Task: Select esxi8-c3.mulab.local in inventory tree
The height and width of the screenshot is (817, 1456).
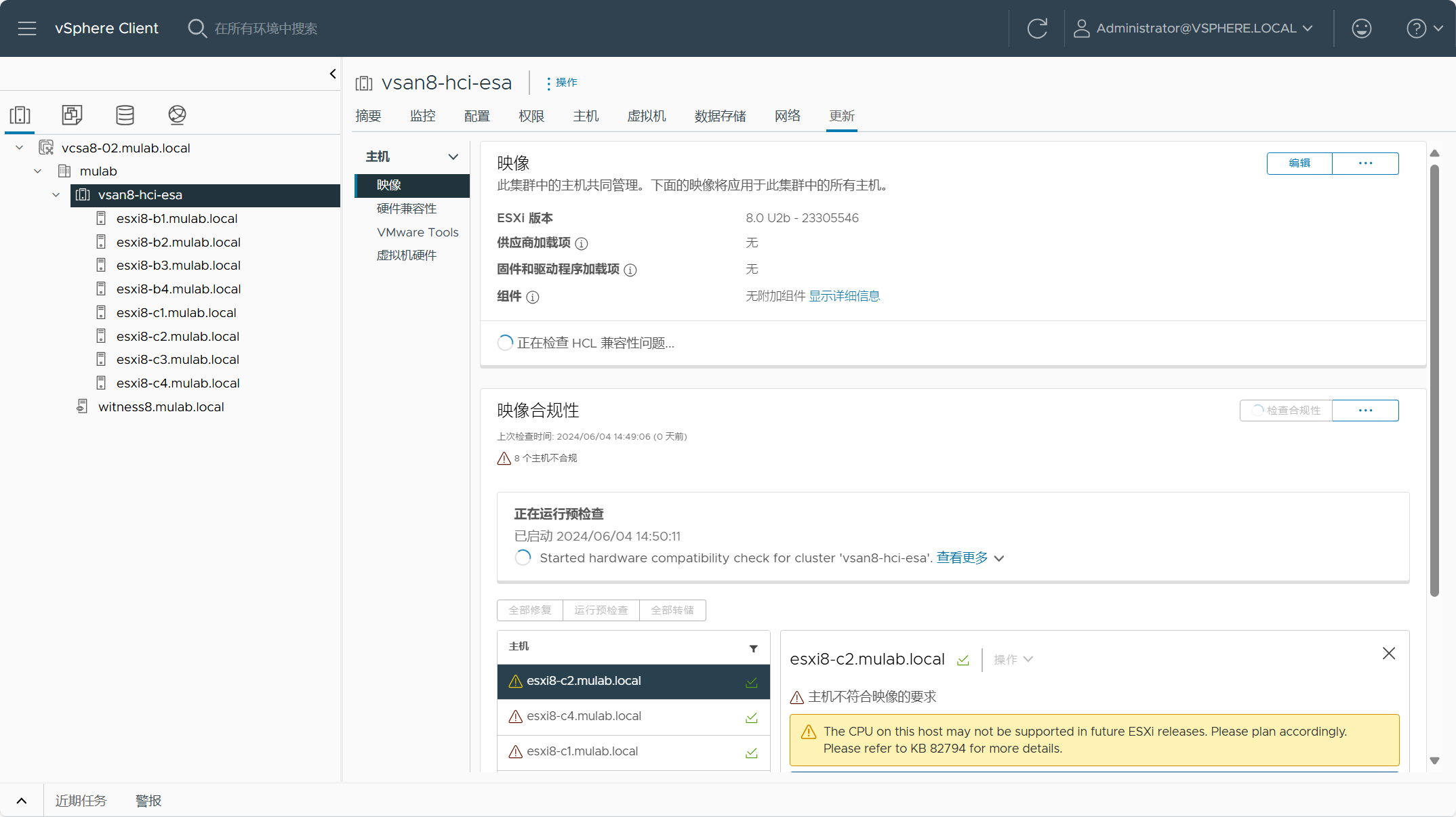Action: tap(178, 360)
